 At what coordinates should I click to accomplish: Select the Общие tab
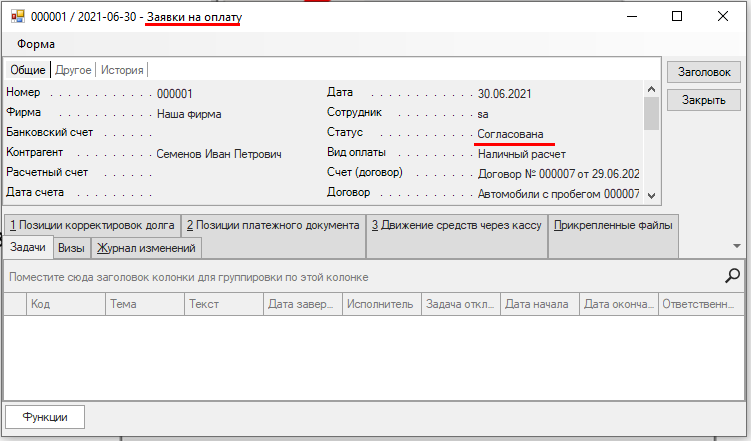click(28, 70)
